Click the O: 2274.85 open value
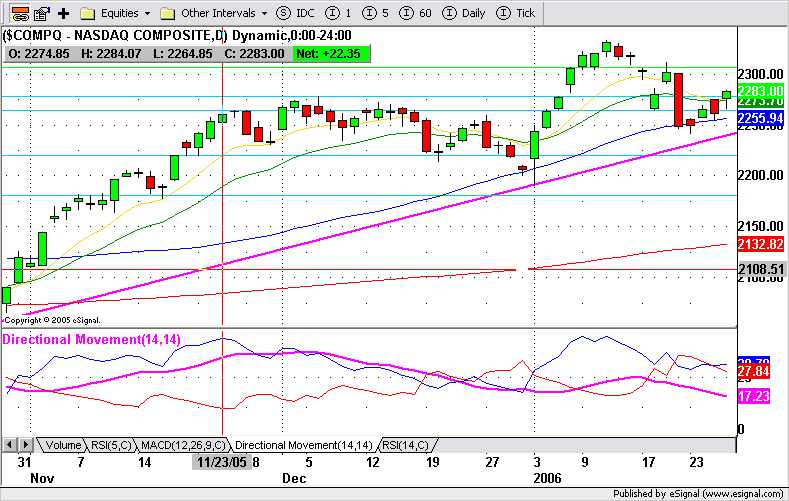 pyautogui.click(x=39, y=54)
